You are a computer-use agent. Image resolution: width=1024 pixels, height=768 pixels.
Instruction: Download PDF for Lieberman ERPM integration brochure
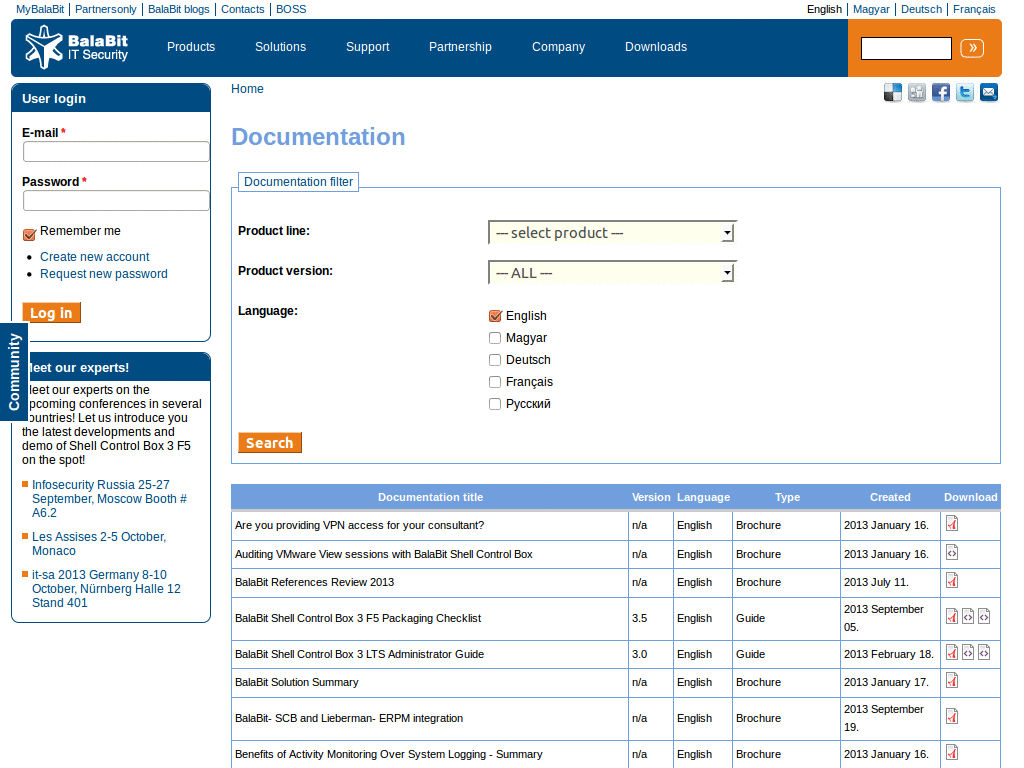(x=952, y=716)
